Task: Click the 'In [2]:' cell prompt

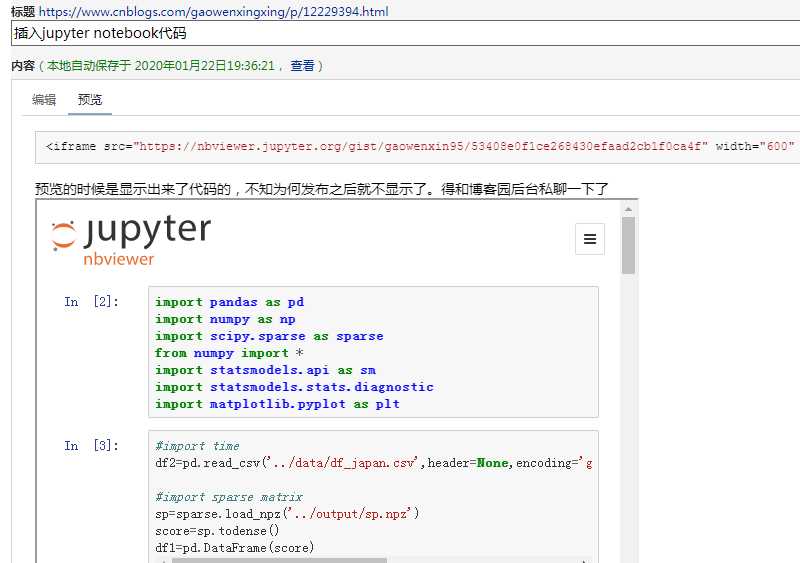Action: 91,302
